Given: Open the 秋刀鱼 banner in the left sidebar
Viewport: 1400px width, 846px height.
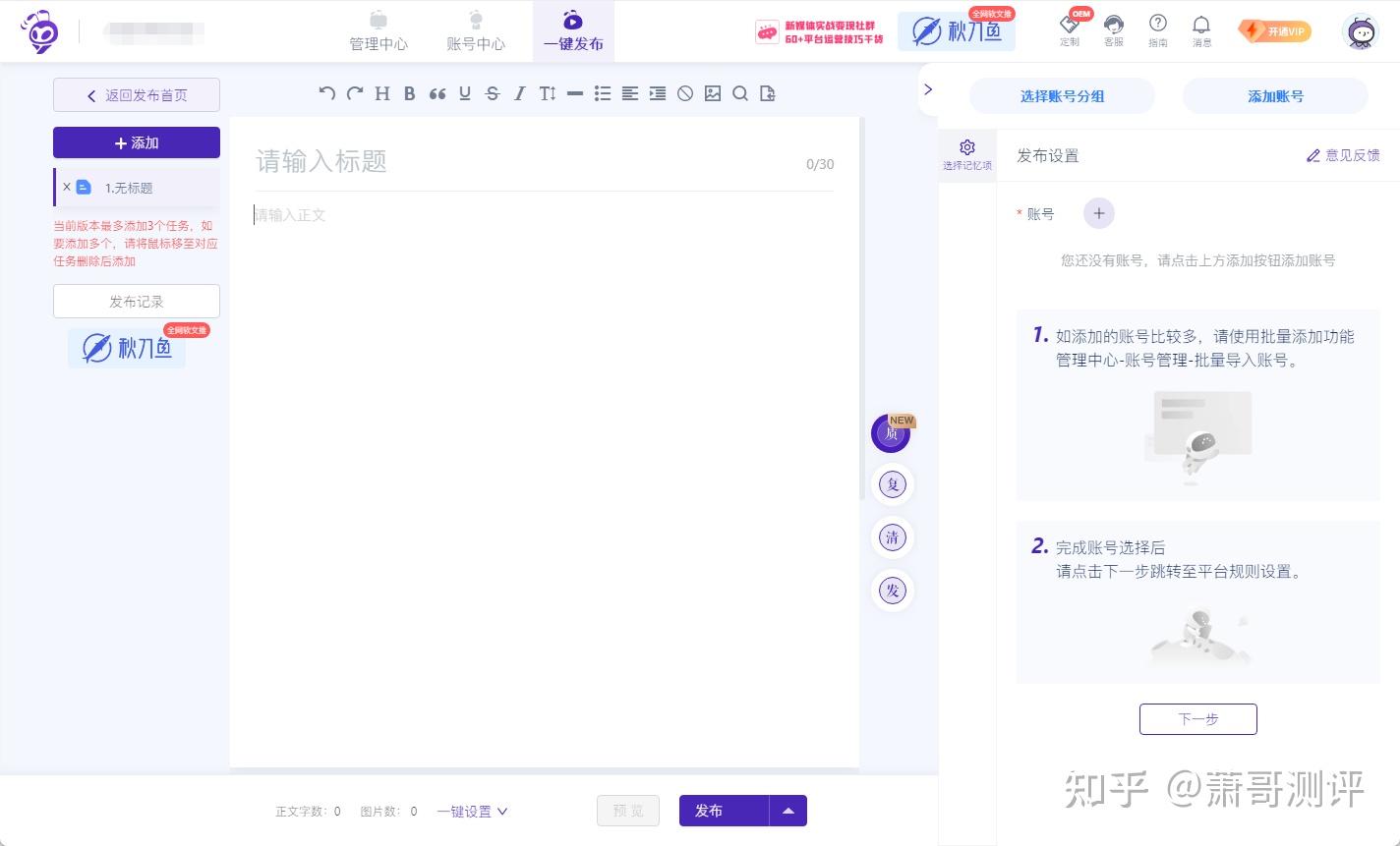Looking at the screenshot, I should [127, 348].
